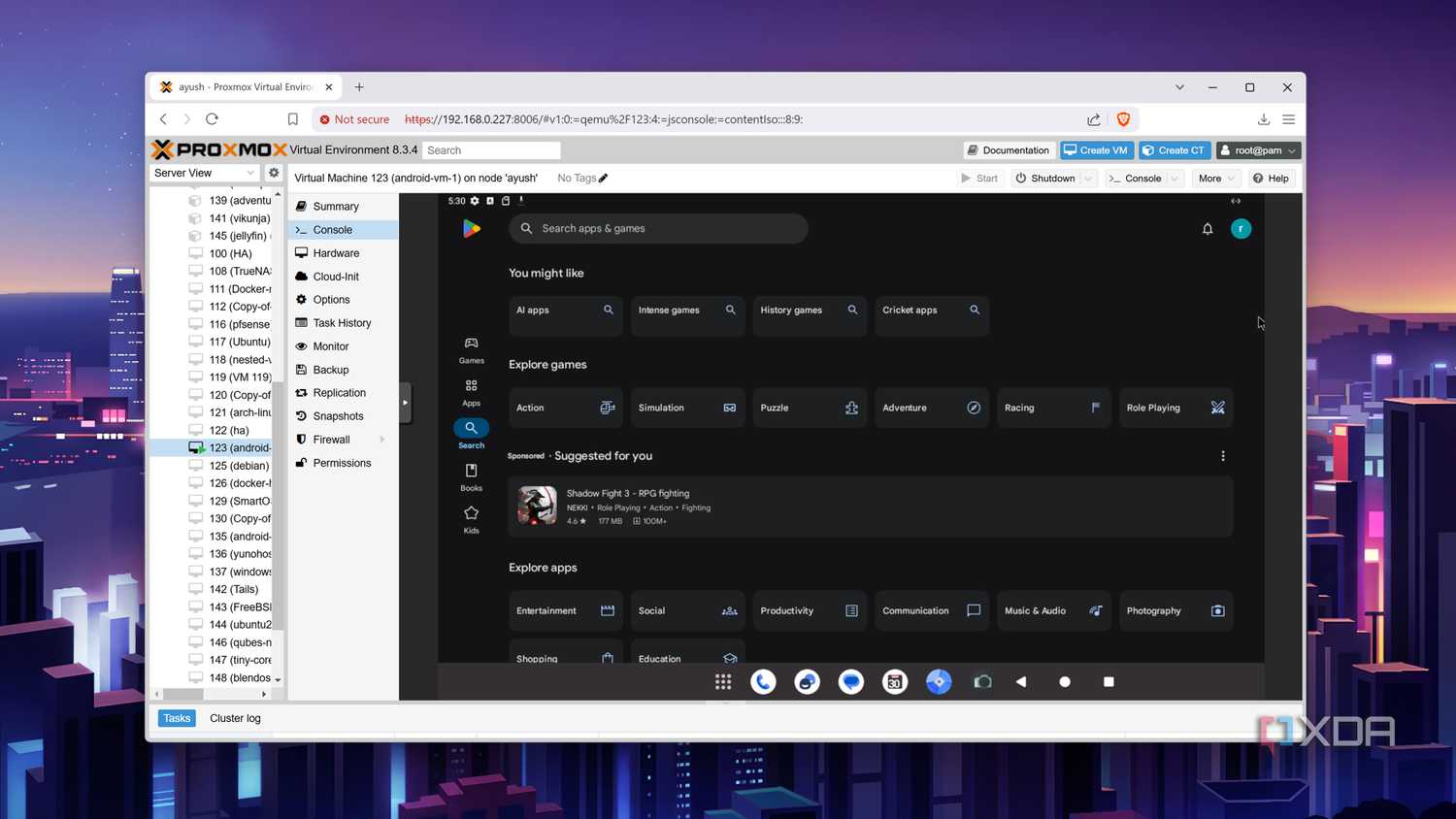Viewport: 1456px width, 819px height.
Task: Bookmark this page in browser
Action: (x=292, y=119)
